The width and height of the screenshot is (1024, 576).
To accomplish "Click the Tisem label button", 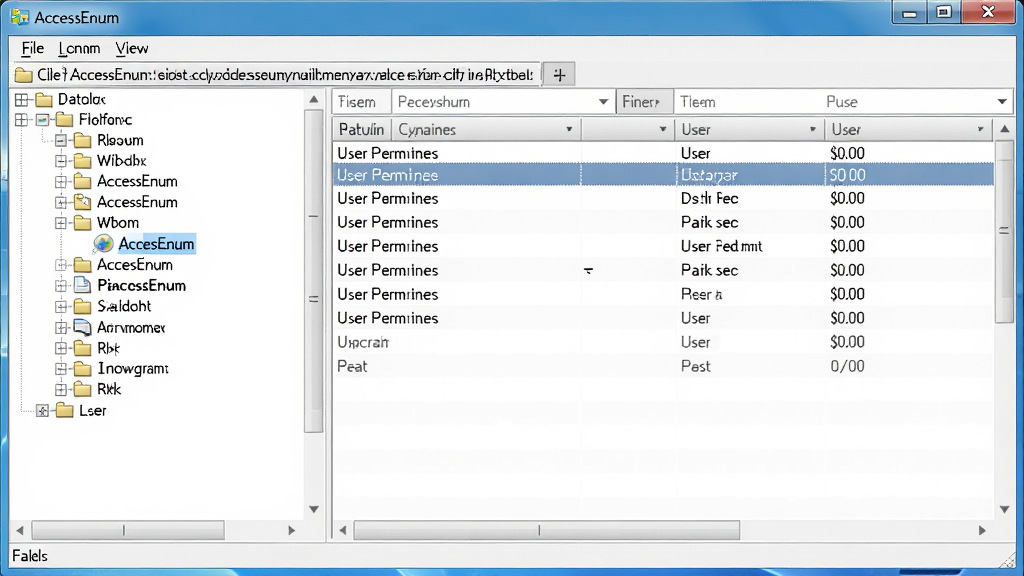I will 361,102.
